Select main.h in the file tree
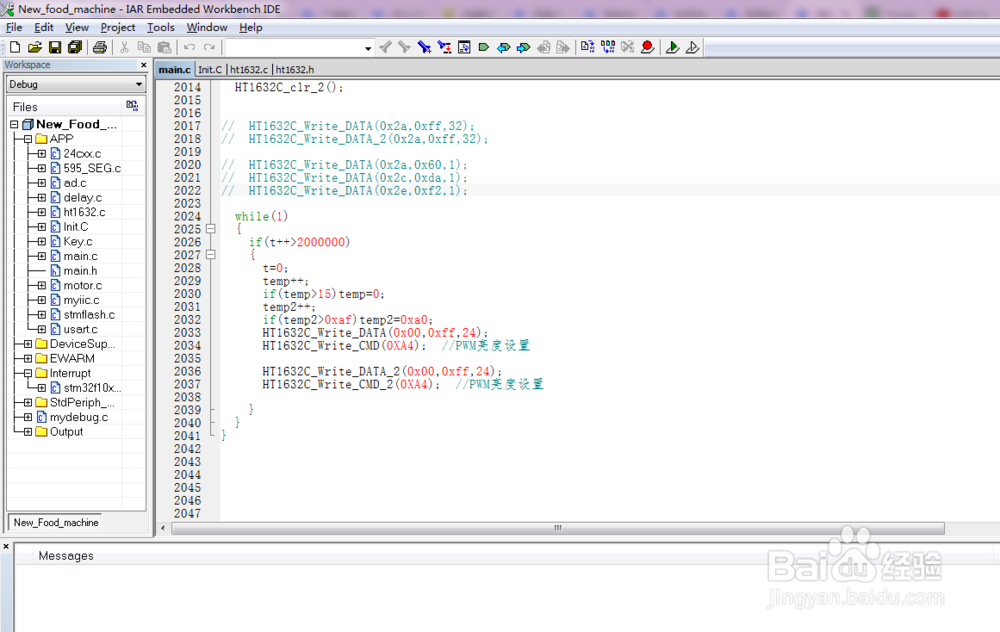Image resolution: width=1000 pixels, height=632 pixels. (x=80, y=270)
